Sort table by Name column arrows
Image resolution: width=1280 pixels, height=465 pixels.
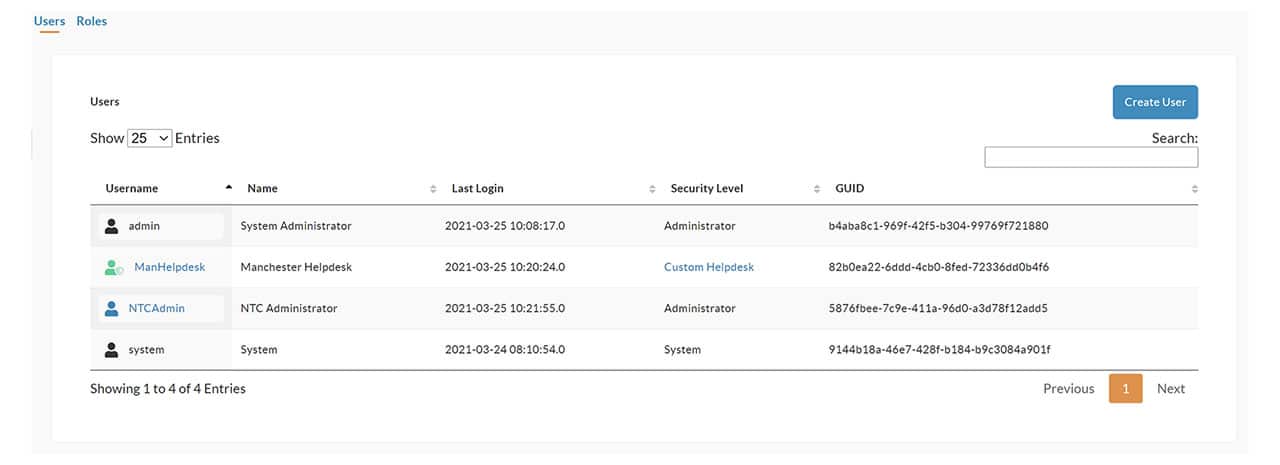[x=433, y=189]
